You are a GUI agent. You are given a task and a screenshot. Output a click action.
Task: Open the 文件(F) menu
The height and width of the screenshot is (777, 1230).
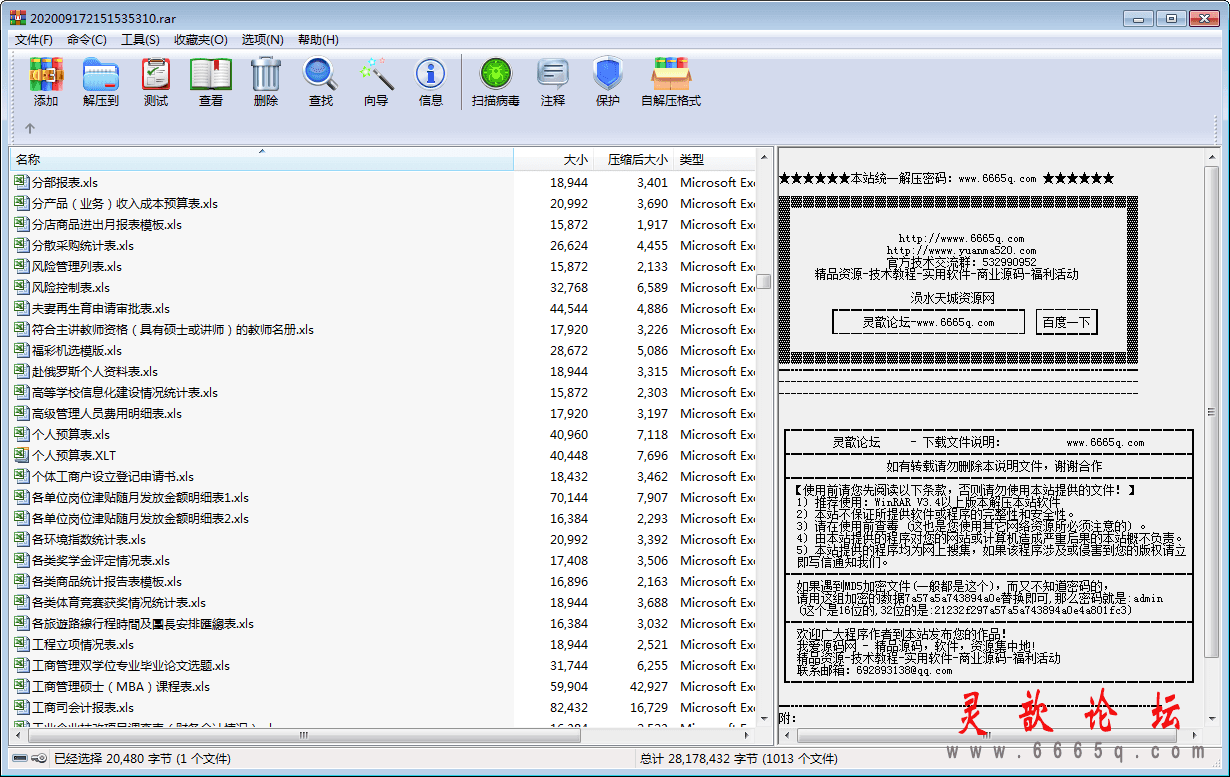34,40
